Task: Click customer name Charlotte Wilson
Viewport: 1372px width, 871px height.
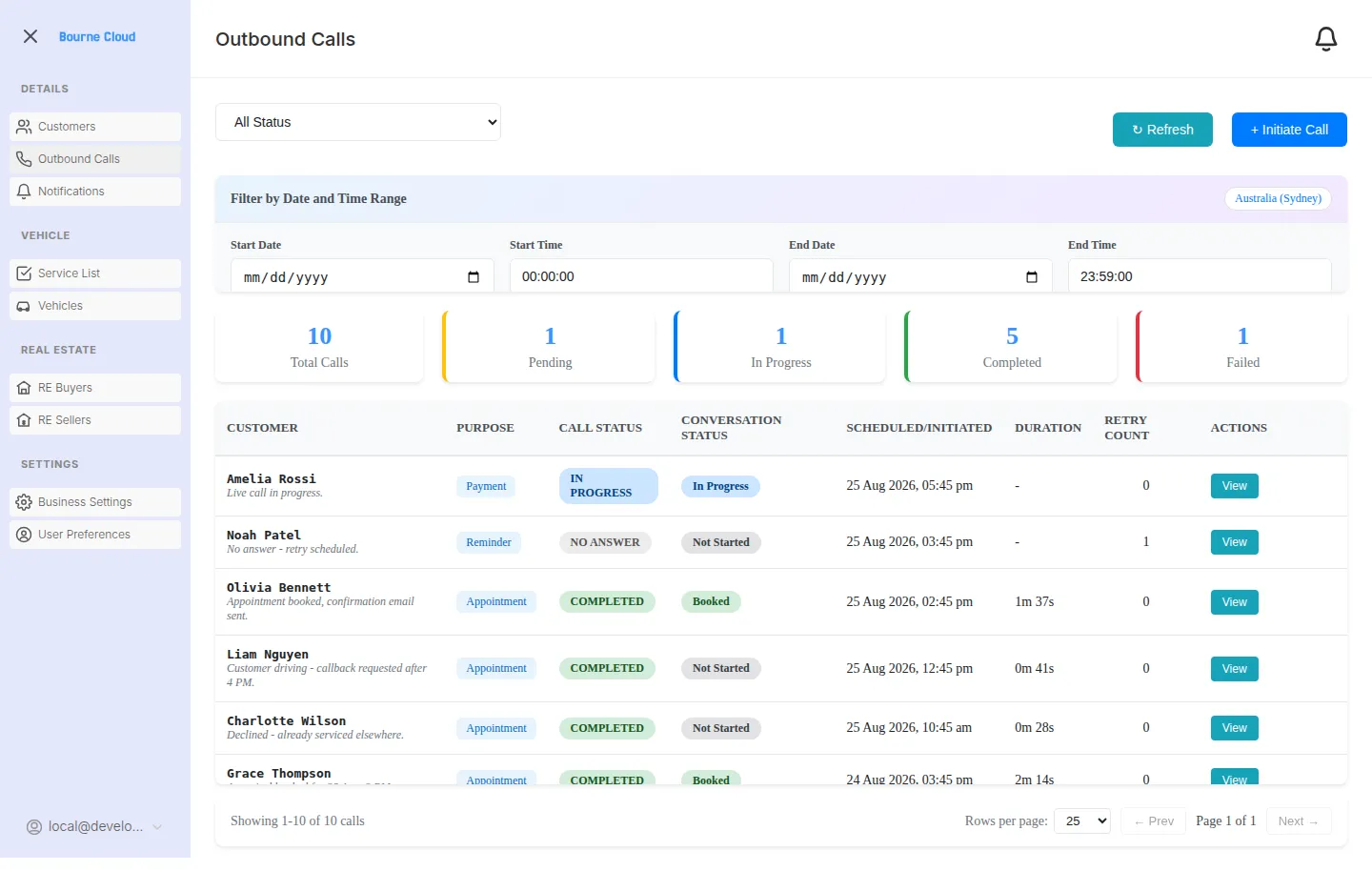Action: tap(286, 721)
